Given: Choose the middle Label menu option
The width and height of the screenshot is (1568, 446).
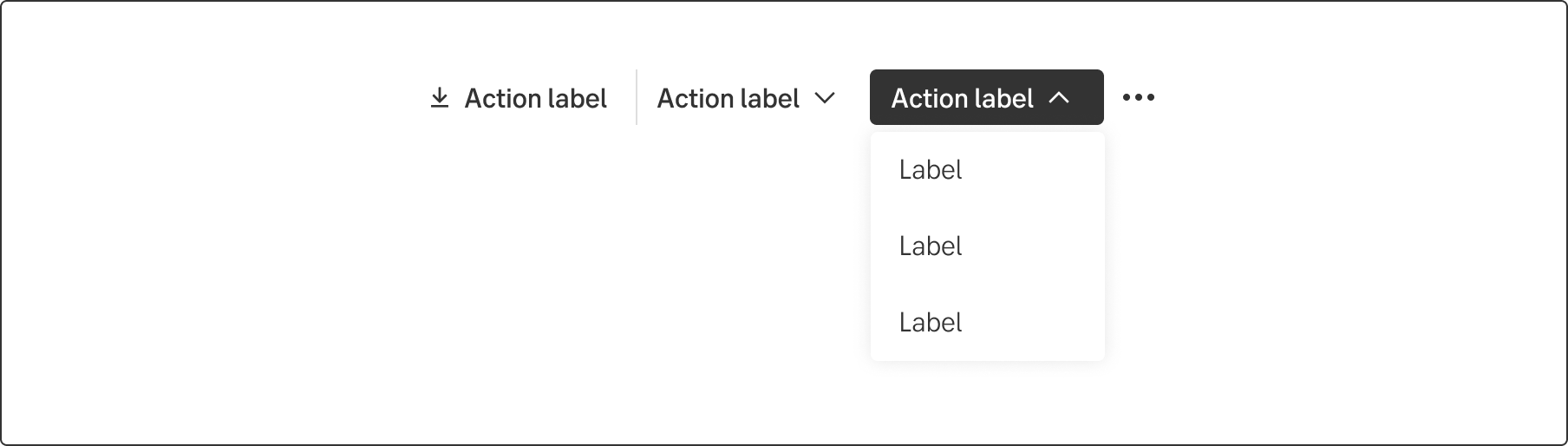Looking at the screenshot, I should pyautogui.click(x=931, y=246).
